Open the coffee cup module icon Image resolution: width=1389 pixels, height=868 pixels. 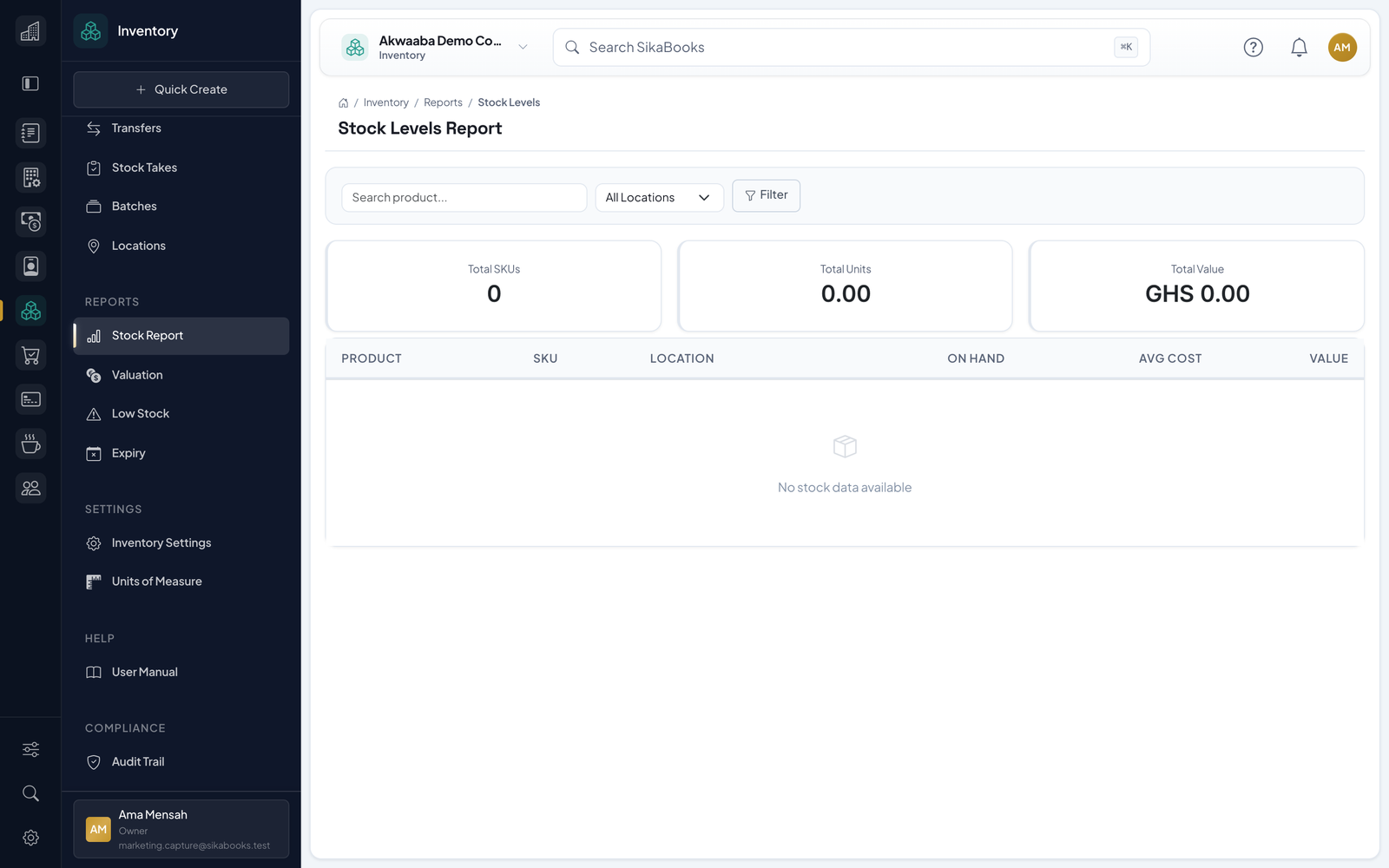(30, 444)
